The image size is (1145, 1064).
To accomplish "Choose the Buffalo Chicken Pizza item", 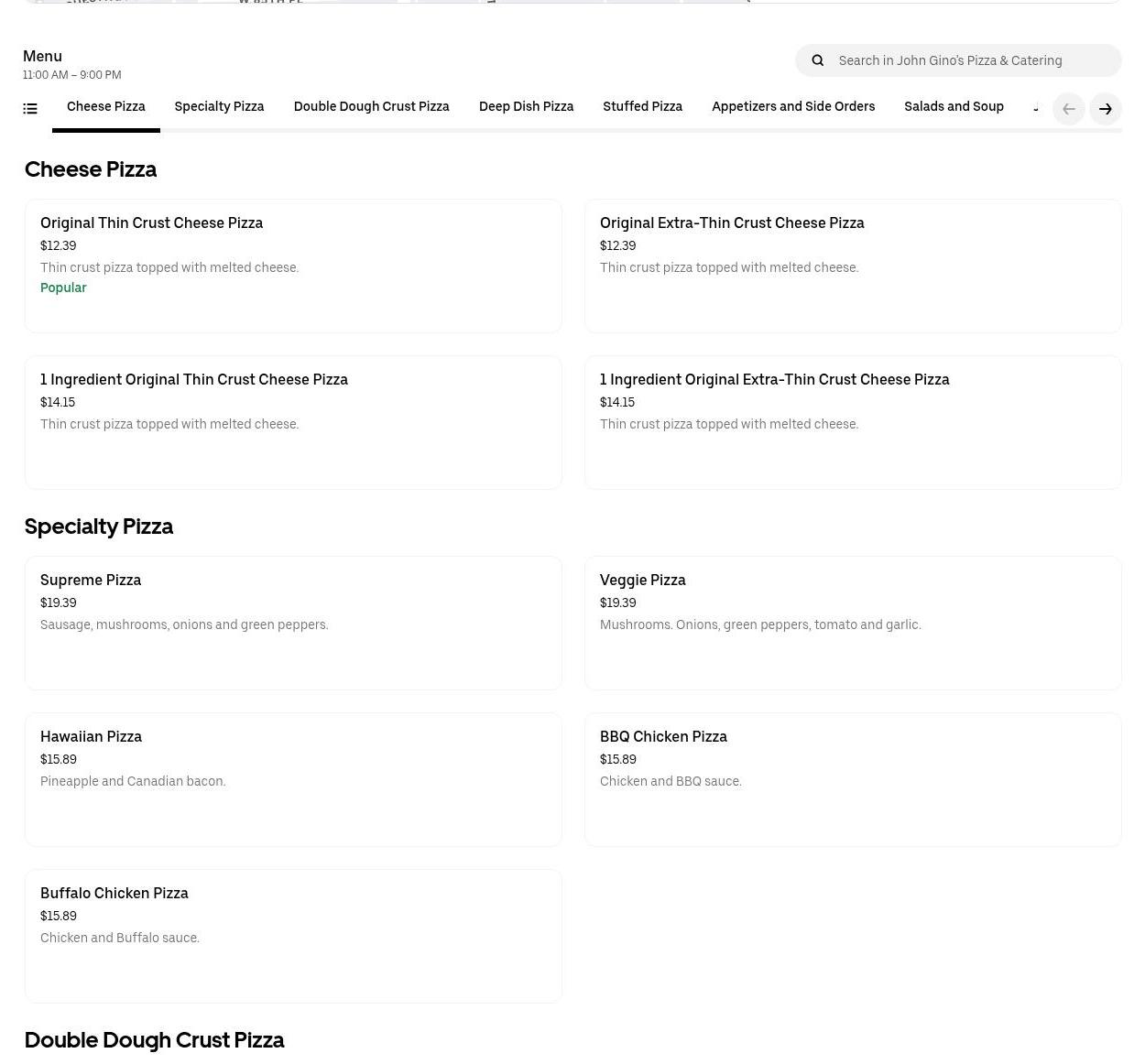I will (293, 936).
